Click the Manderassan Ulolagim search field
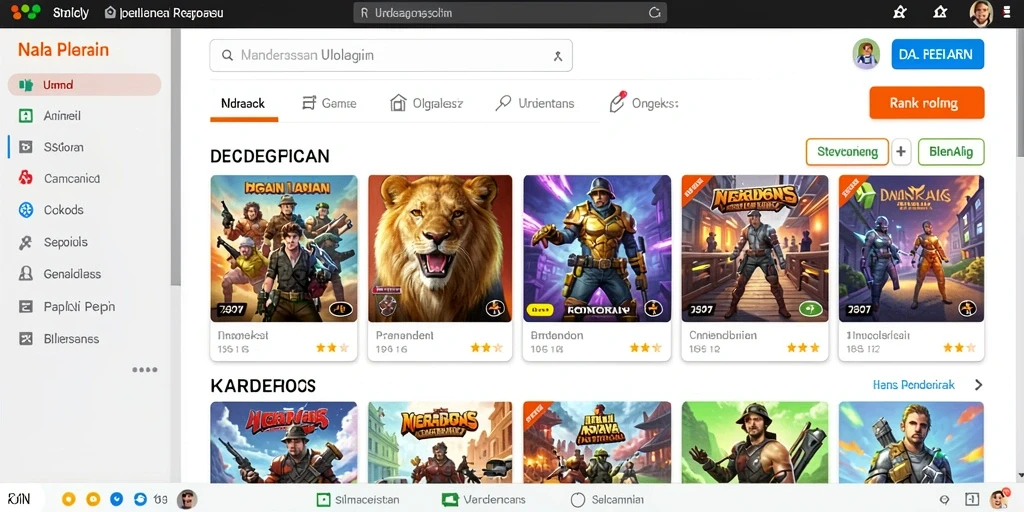Screen dimensions: 1024x512 391,56
